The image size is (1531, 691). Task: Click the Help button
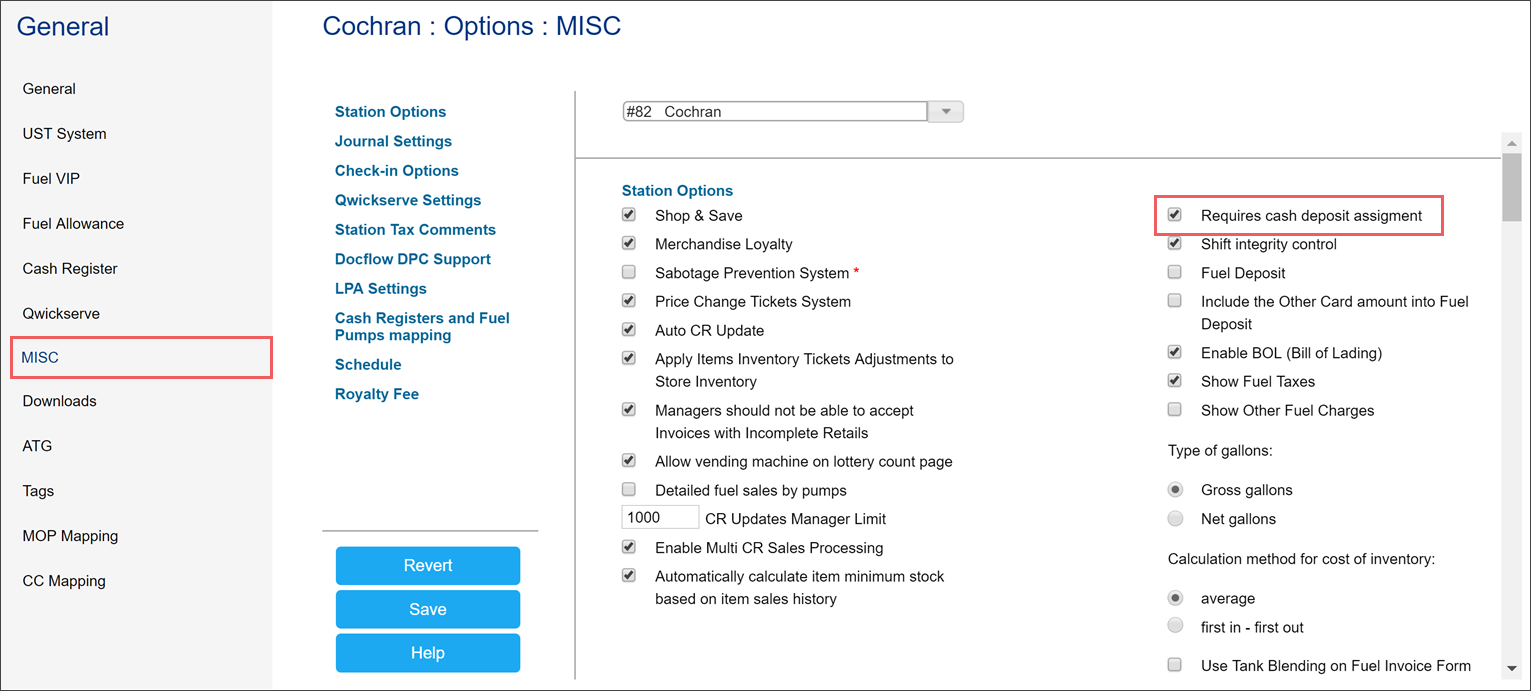pyautogui.click(x=428, y=654)
